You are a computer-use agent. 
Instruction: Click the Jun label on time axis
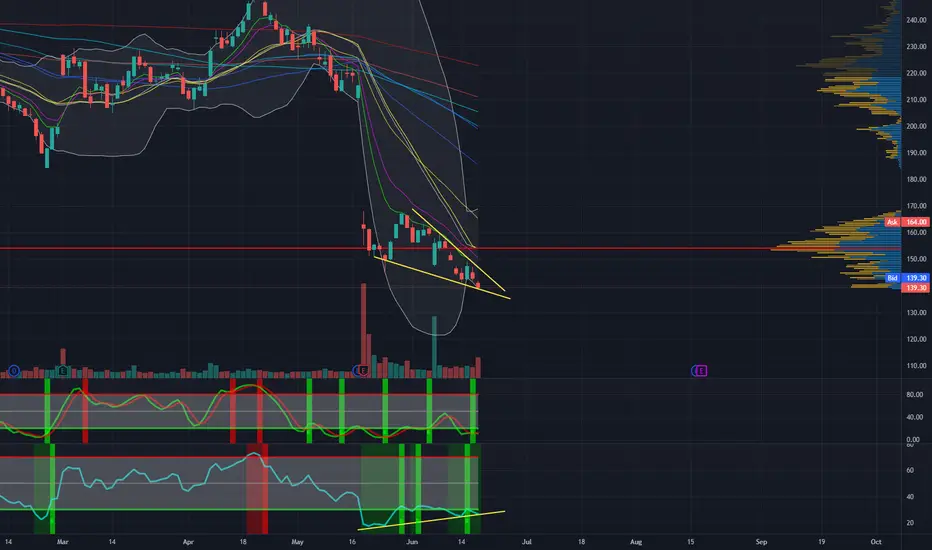point(412,542)
